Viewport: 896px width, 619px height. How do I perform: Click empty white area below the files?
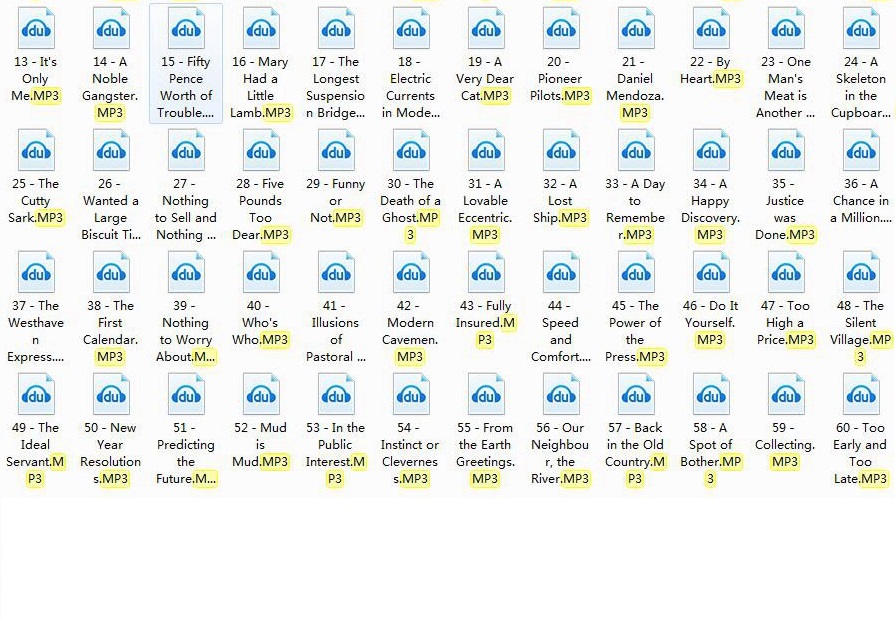[x=448, y=560]
